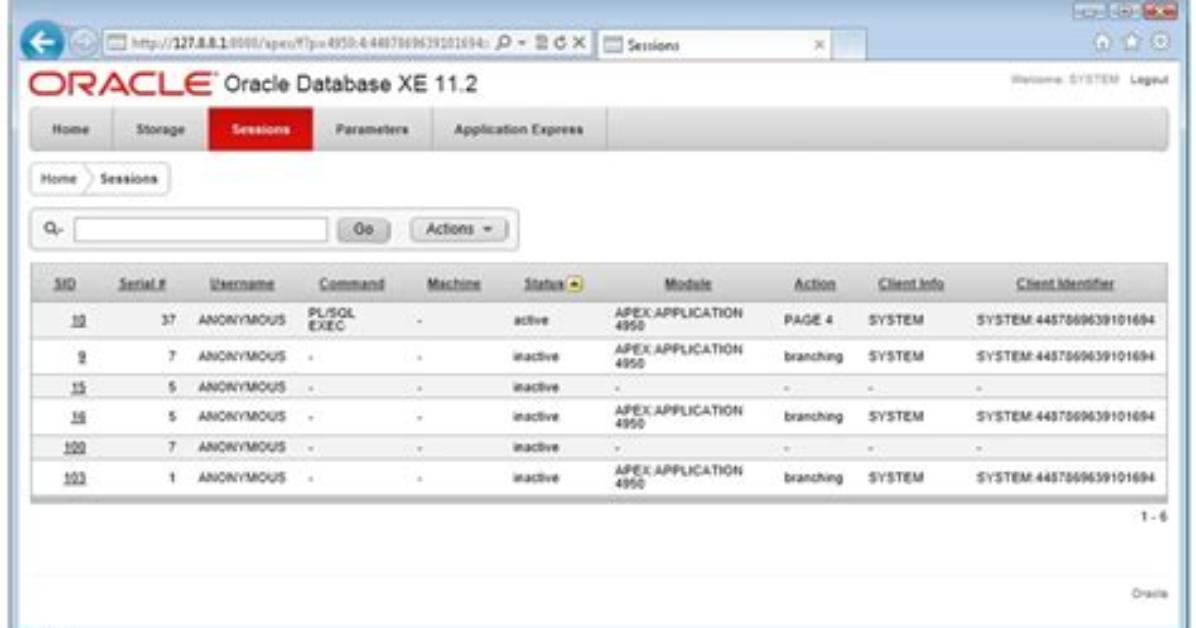Click the browser address bar URL
This screenshot has width=1196, height=628.
click(310, 43)
